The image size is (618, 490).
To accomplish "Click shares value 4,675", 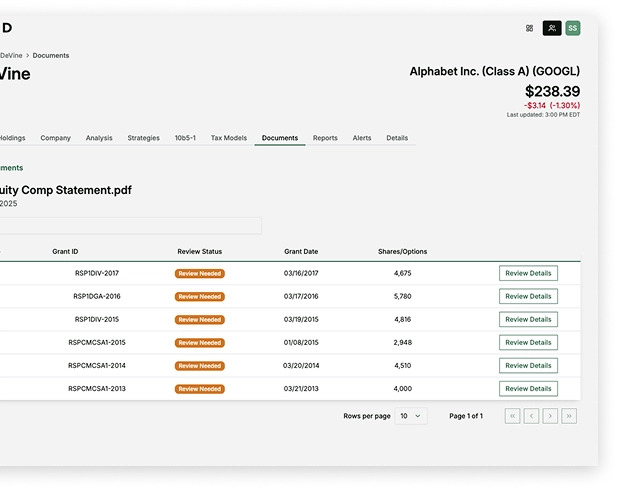I will pos(402,273).
